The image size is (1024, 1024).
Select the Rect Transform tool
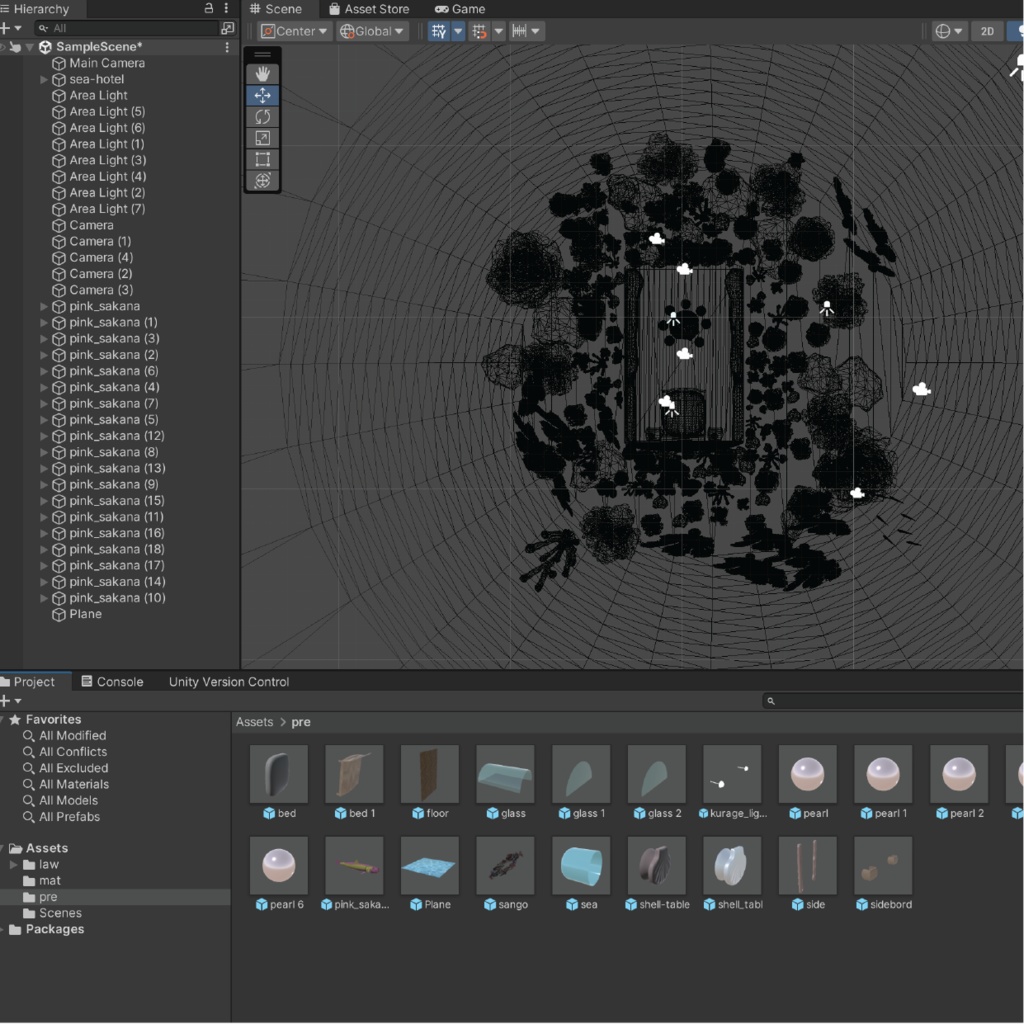(262, 159)
